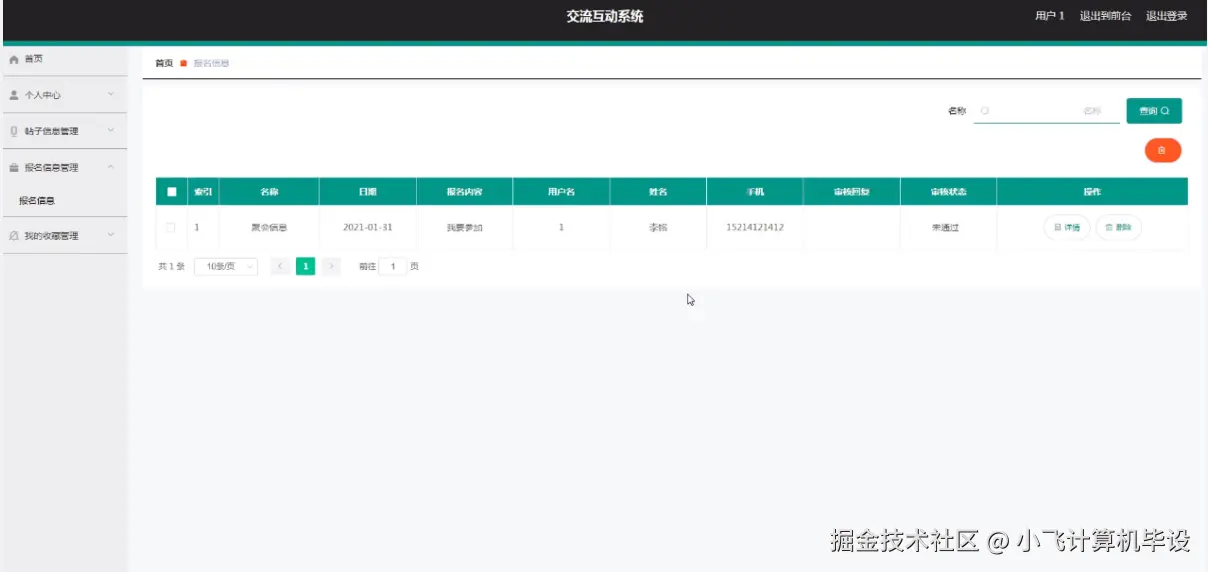Viewport: 1208px width, 572px height.
Task: Expand the 我的收藏管理 chevron
Action: [111, 236]
